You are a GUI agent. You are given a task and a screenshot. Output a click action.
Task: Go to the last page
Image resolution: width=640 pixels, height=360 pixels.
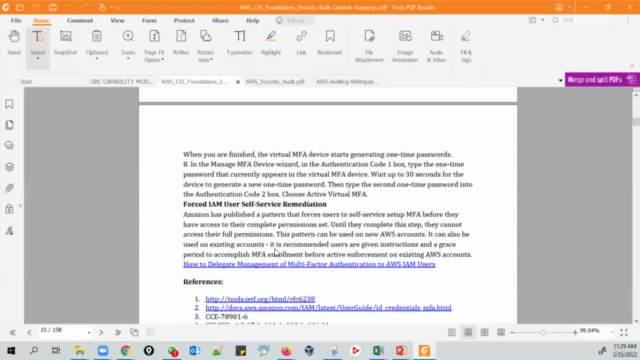point(118,333)
